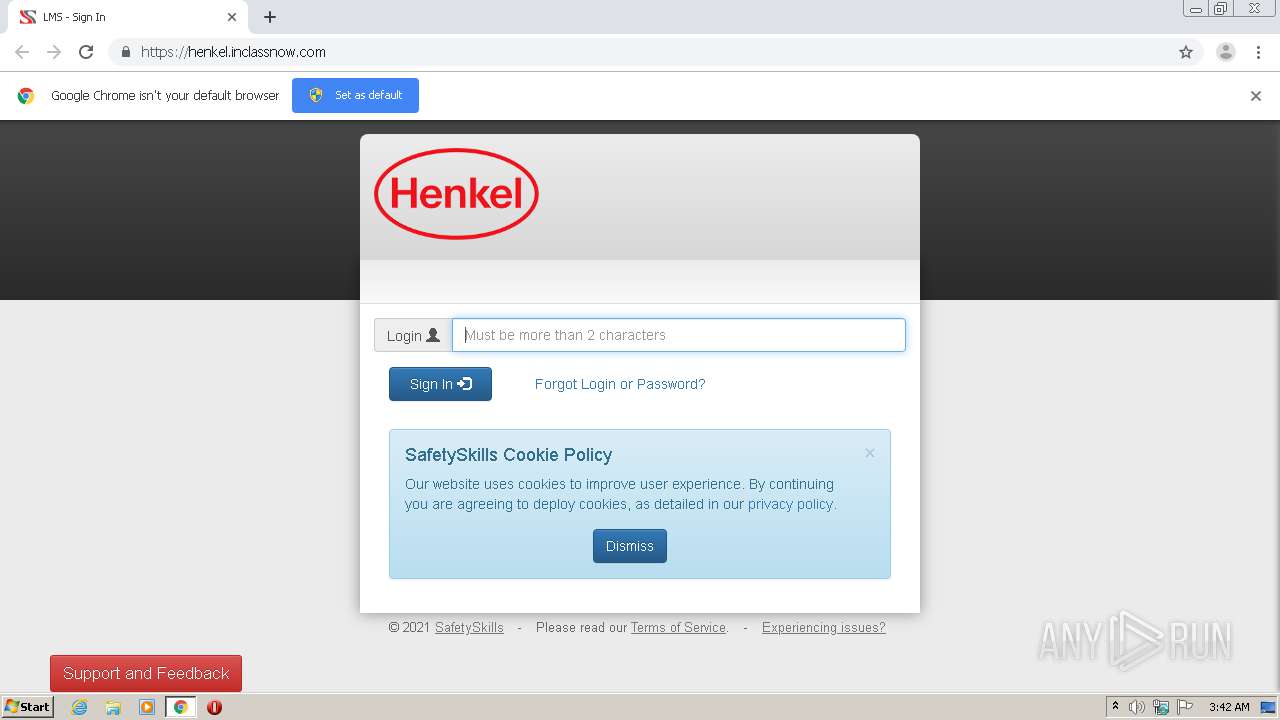
Task: Open the Forgot Login or Password link
Action: [620, 384]
